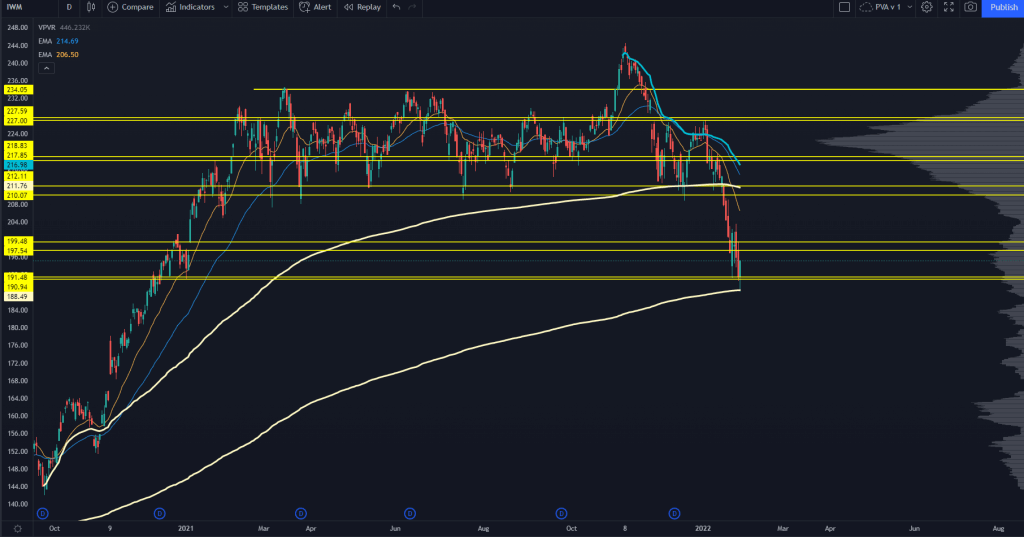The width and height of the screenshot is (1024, 537).
Task: Open the layout selector square icon
Action: 844,7
